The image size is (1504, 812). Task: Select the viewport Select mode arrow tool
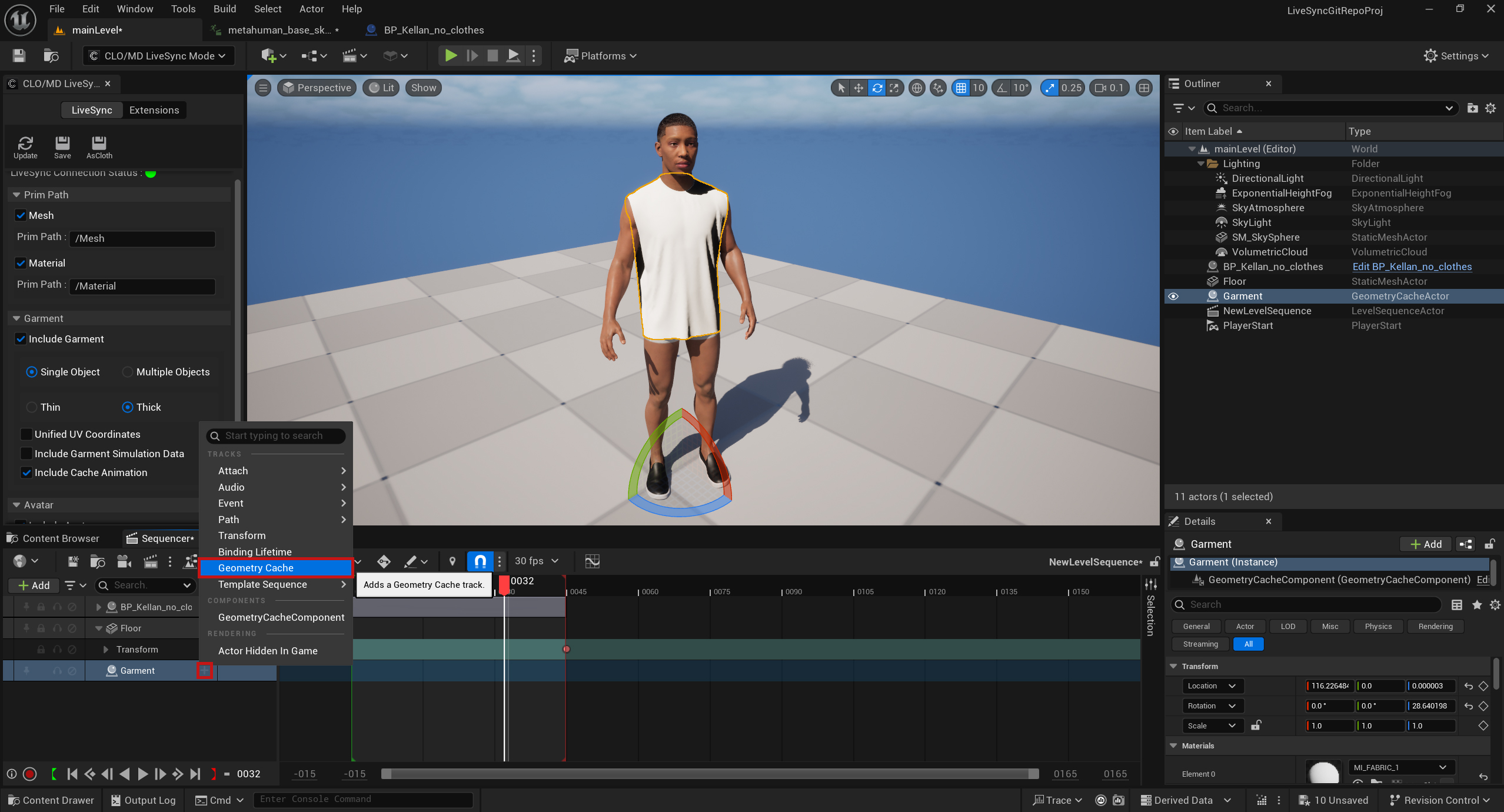[x=841, y=88]
